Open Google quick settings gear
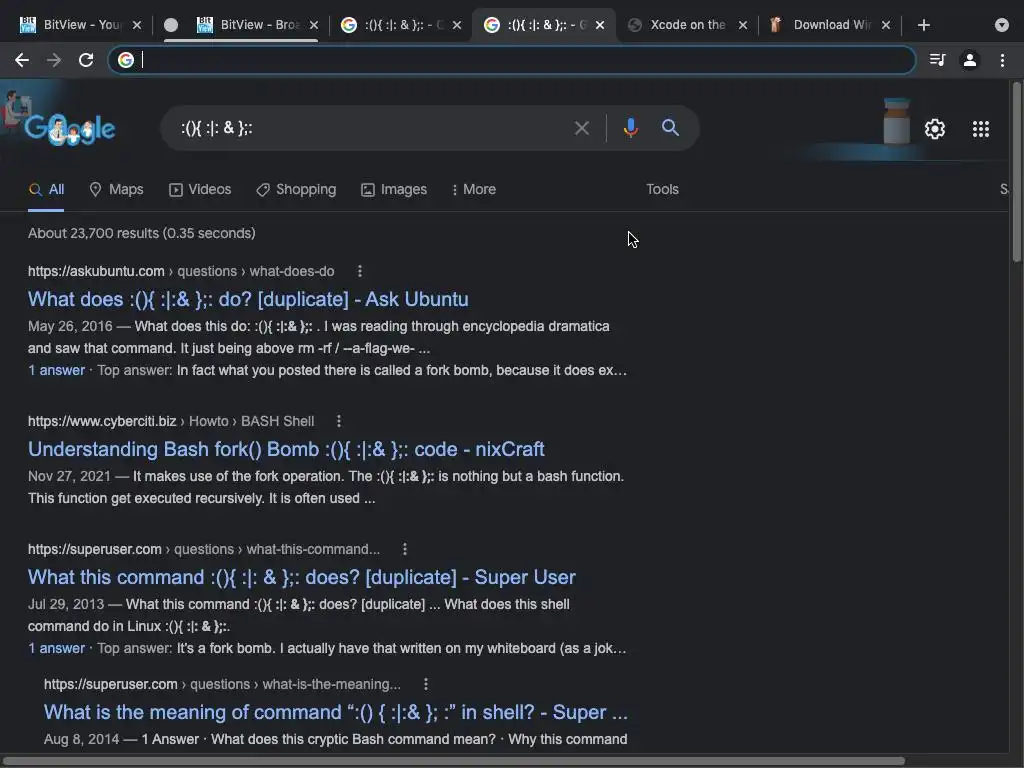 point(935,129)
